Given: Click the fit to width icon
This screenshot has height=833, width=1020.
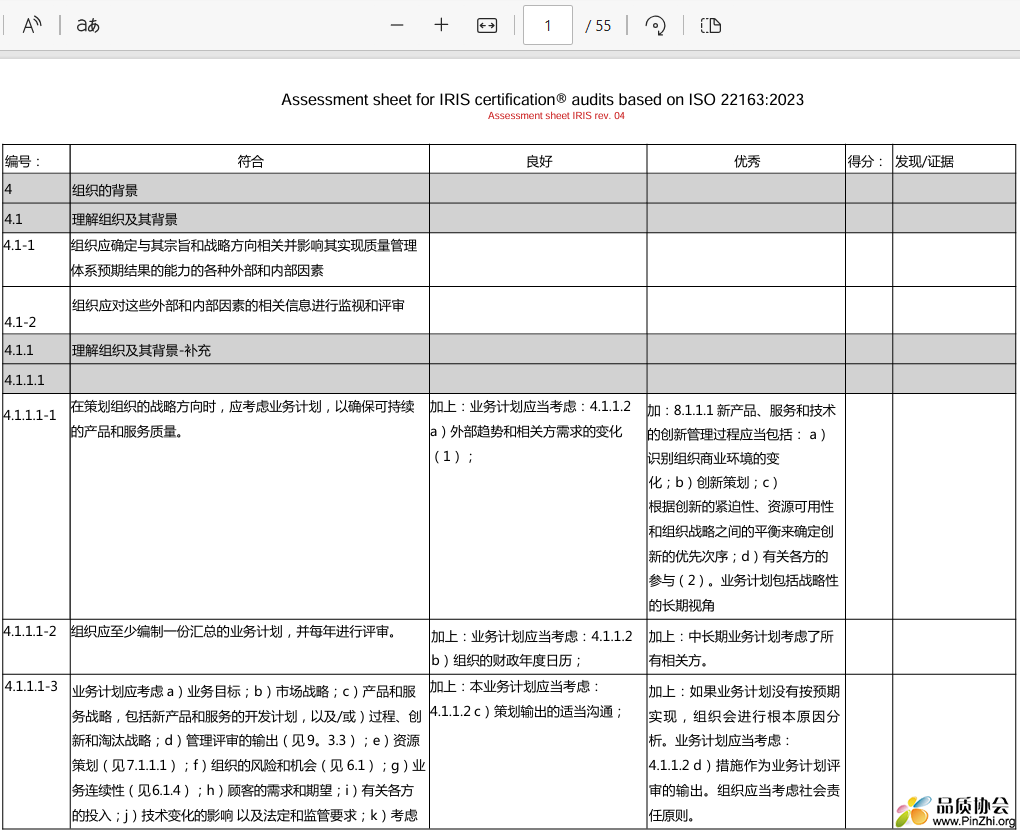Looking at the screenshot, I should pos(487,25).
